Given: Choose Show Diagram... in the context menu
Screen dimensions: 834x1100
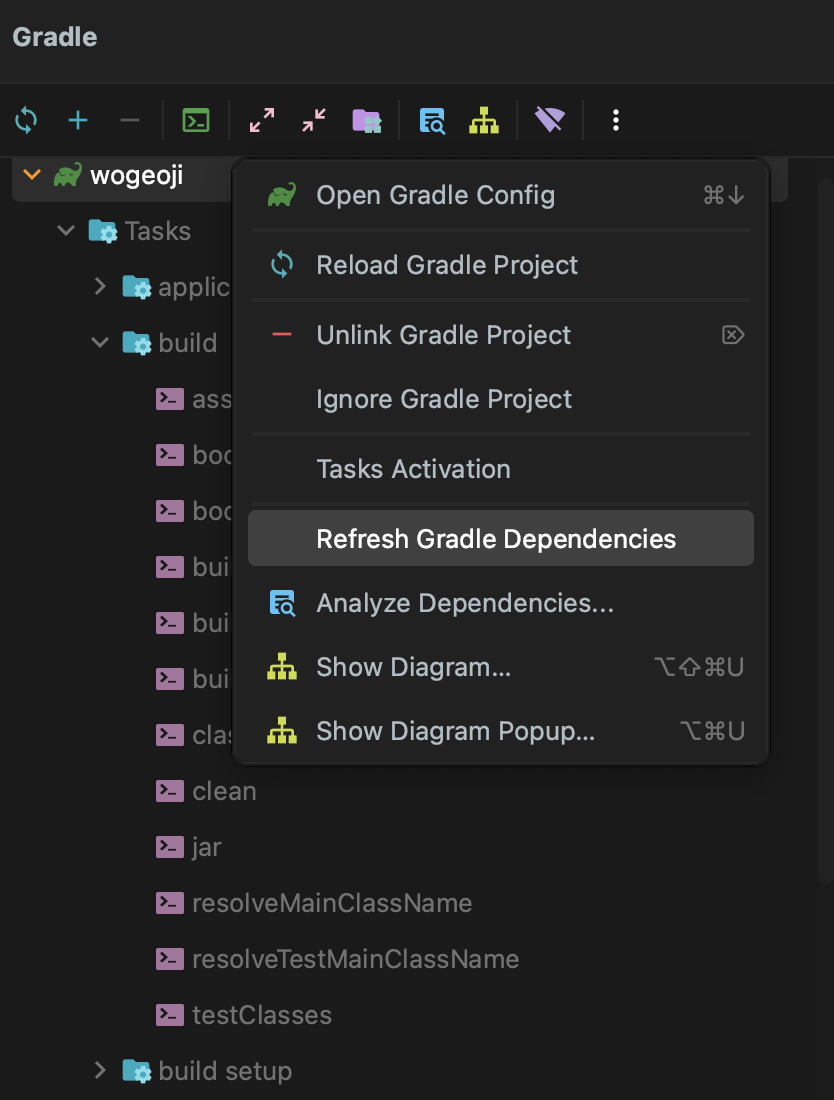Looking at the screenshot, I should [501, 667].
